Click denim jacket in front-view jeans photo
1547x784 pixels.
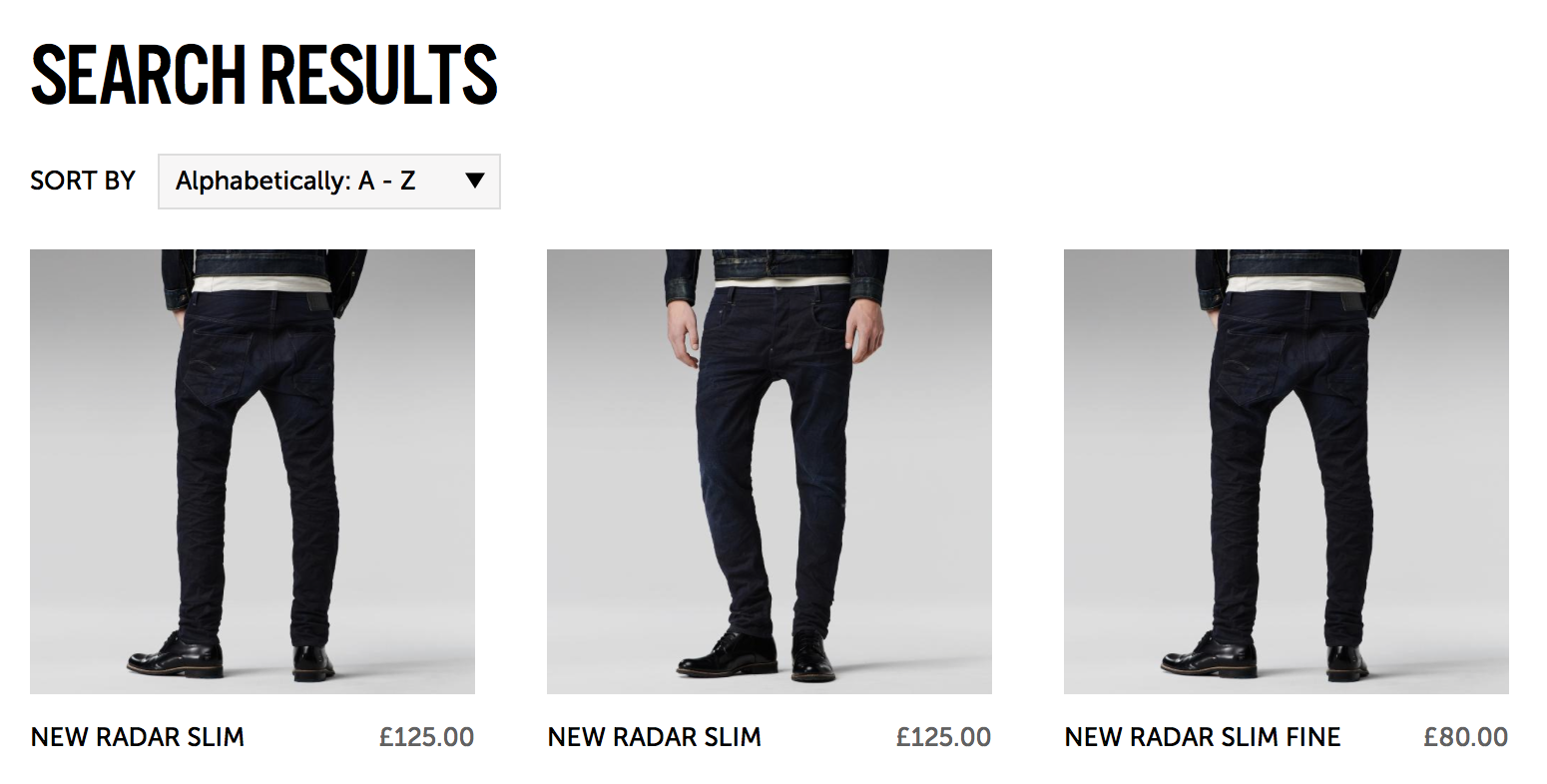click(778, 265)
